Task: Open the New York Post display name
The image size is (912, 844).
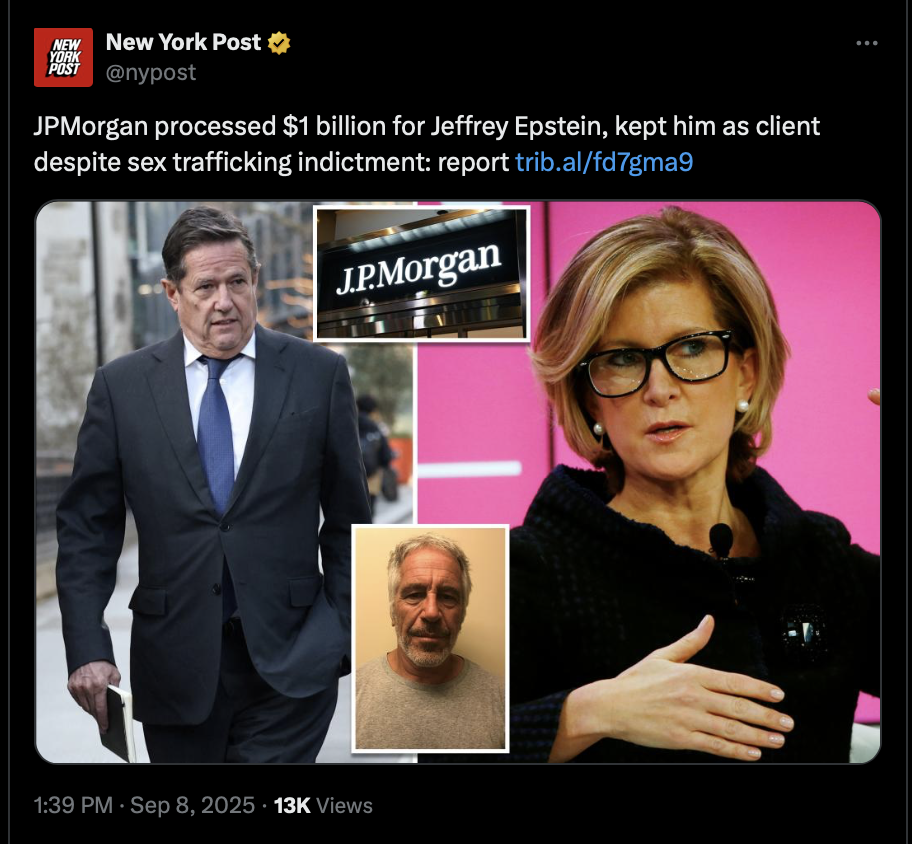Action: coord(183,42)
